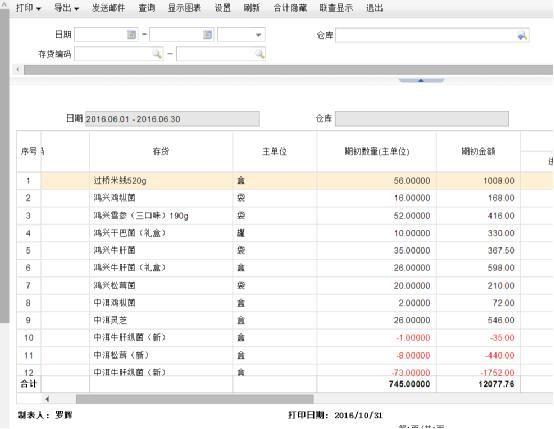The height and width of the screenshot is (429, 554).
Task: Click left arrow of filter panel scrollbar
Action: [18, 70]
